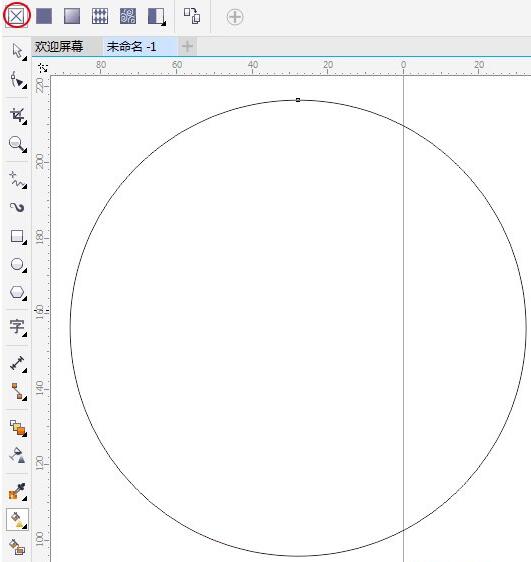Add a new document tab with plus
The height and width of the screenshot is (562, 531).
187,46
